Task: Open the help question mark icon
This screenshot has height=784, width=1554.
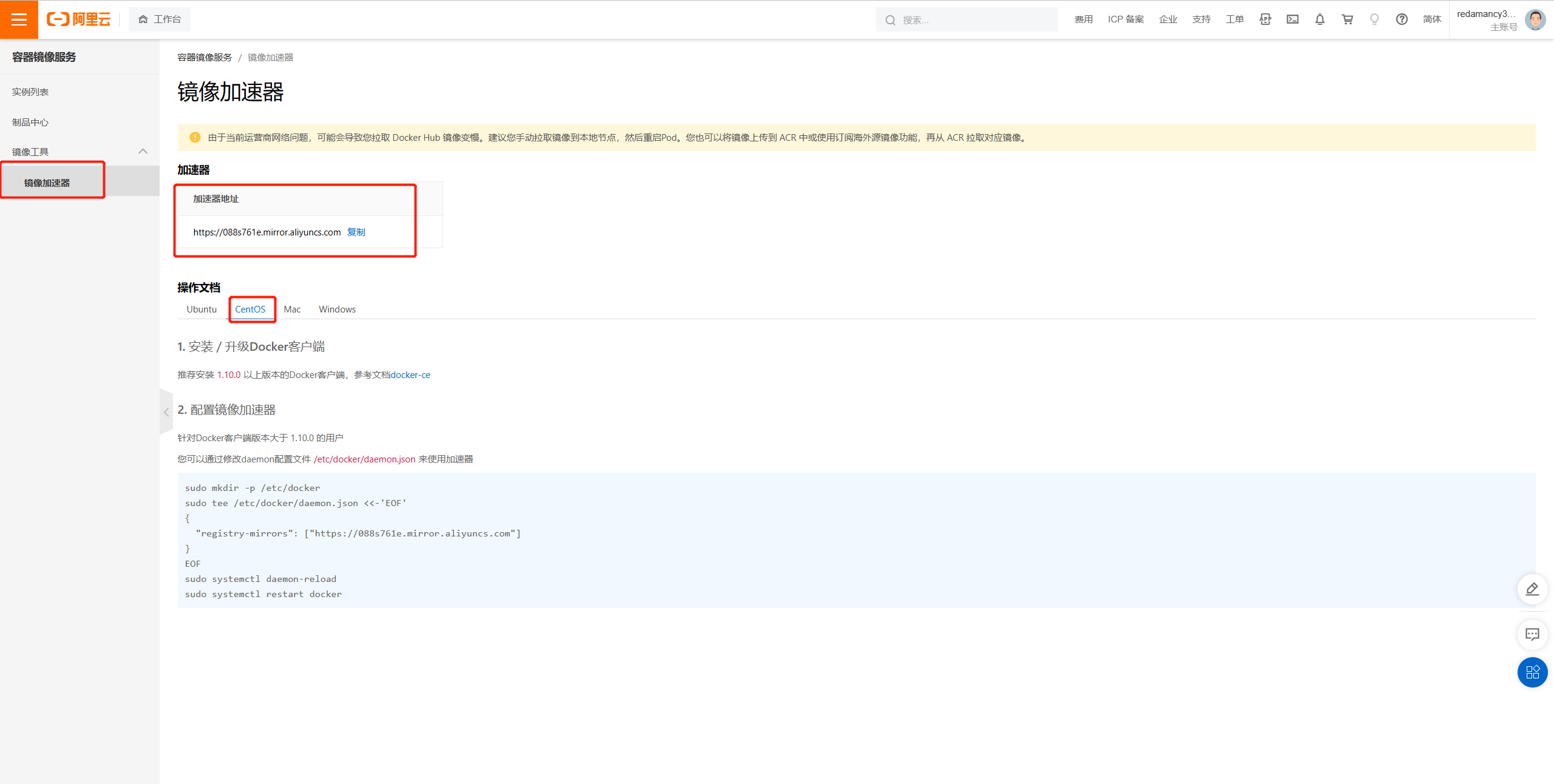Action: point(1402,19)
